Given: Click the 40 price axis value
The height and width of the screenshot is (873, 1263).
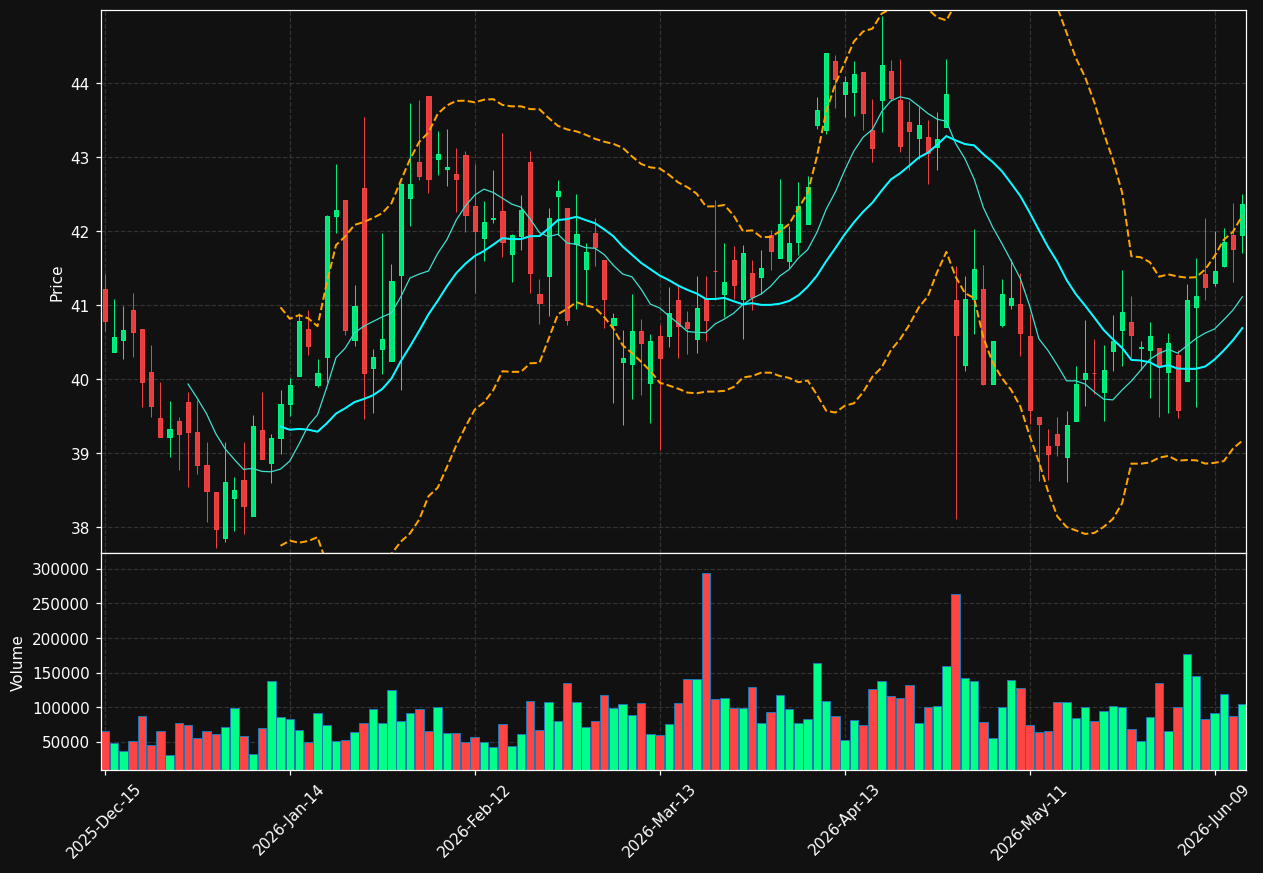Looking at the screenshot, I should [79, 380].
